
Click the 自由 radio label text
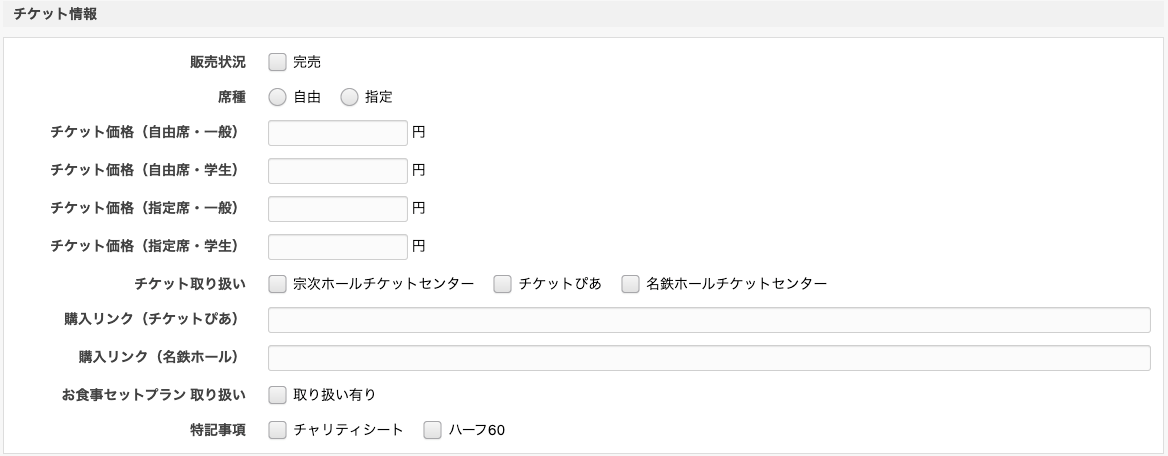(307, 97)
